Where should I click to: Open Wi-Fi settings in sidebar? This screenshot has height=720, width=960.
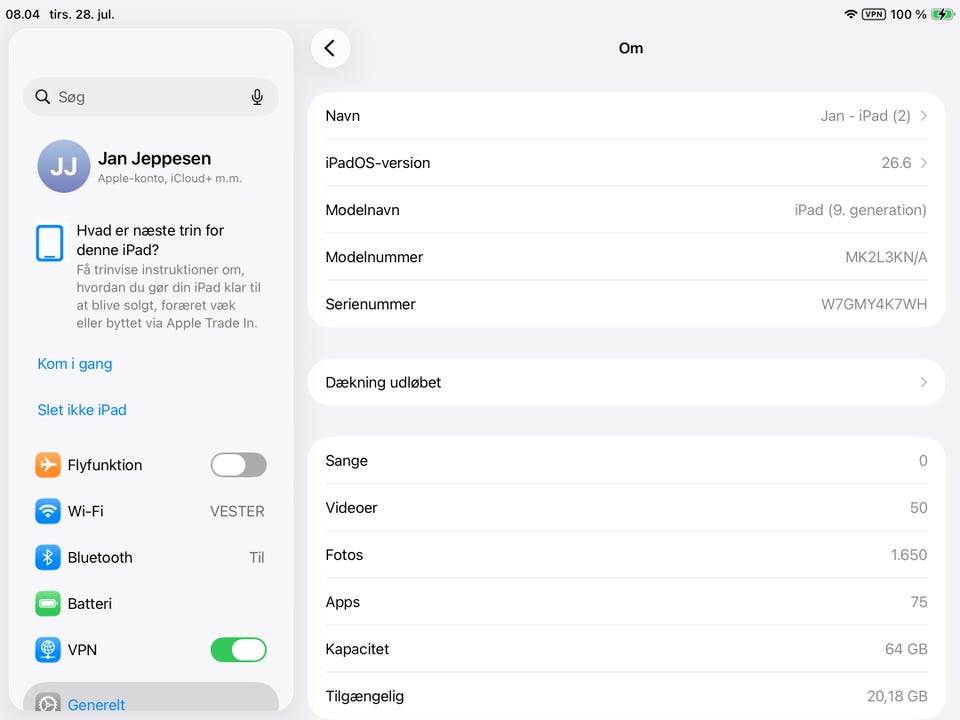[x=151, y=511]
